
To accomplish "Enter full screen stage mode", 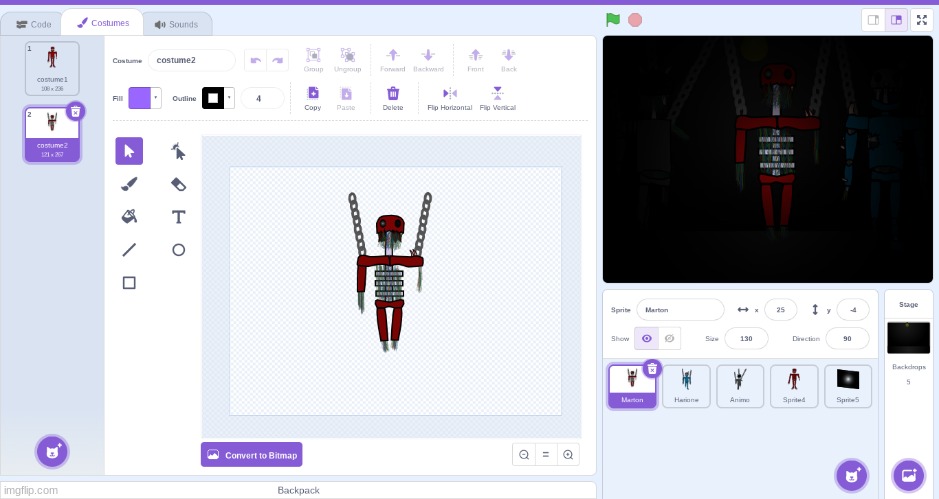I will [x=922, y=20].
